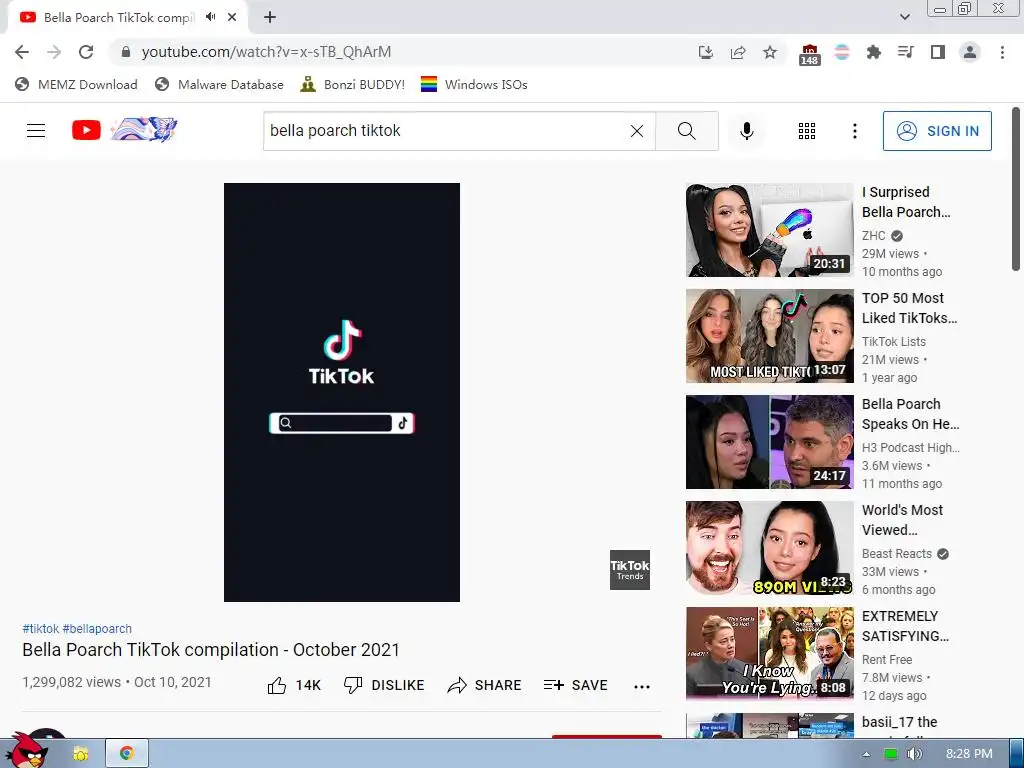The width and height of the screenshot is (1024, 768).
Task: Open Bonzi BUDDY! bookmark
Action: tap(353, 84)
